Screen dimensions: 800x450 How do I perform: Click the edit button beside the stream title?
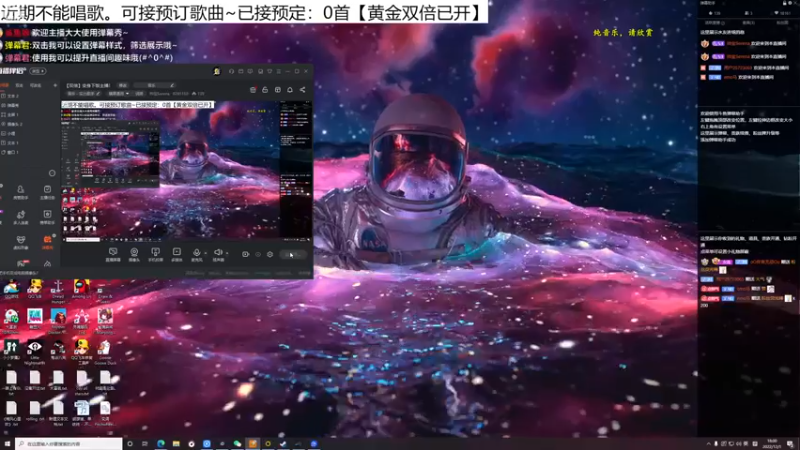[x=123, y=85]
